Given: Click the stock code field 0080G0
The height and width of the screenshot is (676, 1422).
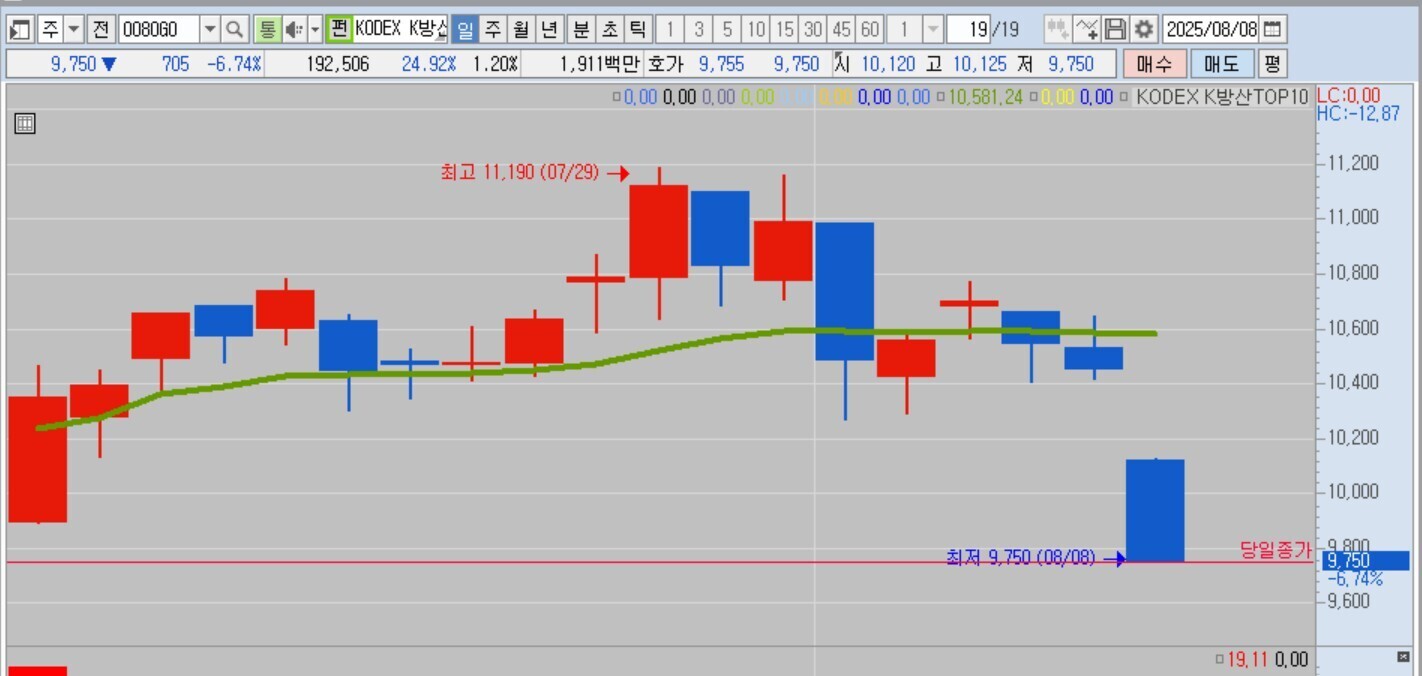Looking at the screenshot, I should coord(158,29).
